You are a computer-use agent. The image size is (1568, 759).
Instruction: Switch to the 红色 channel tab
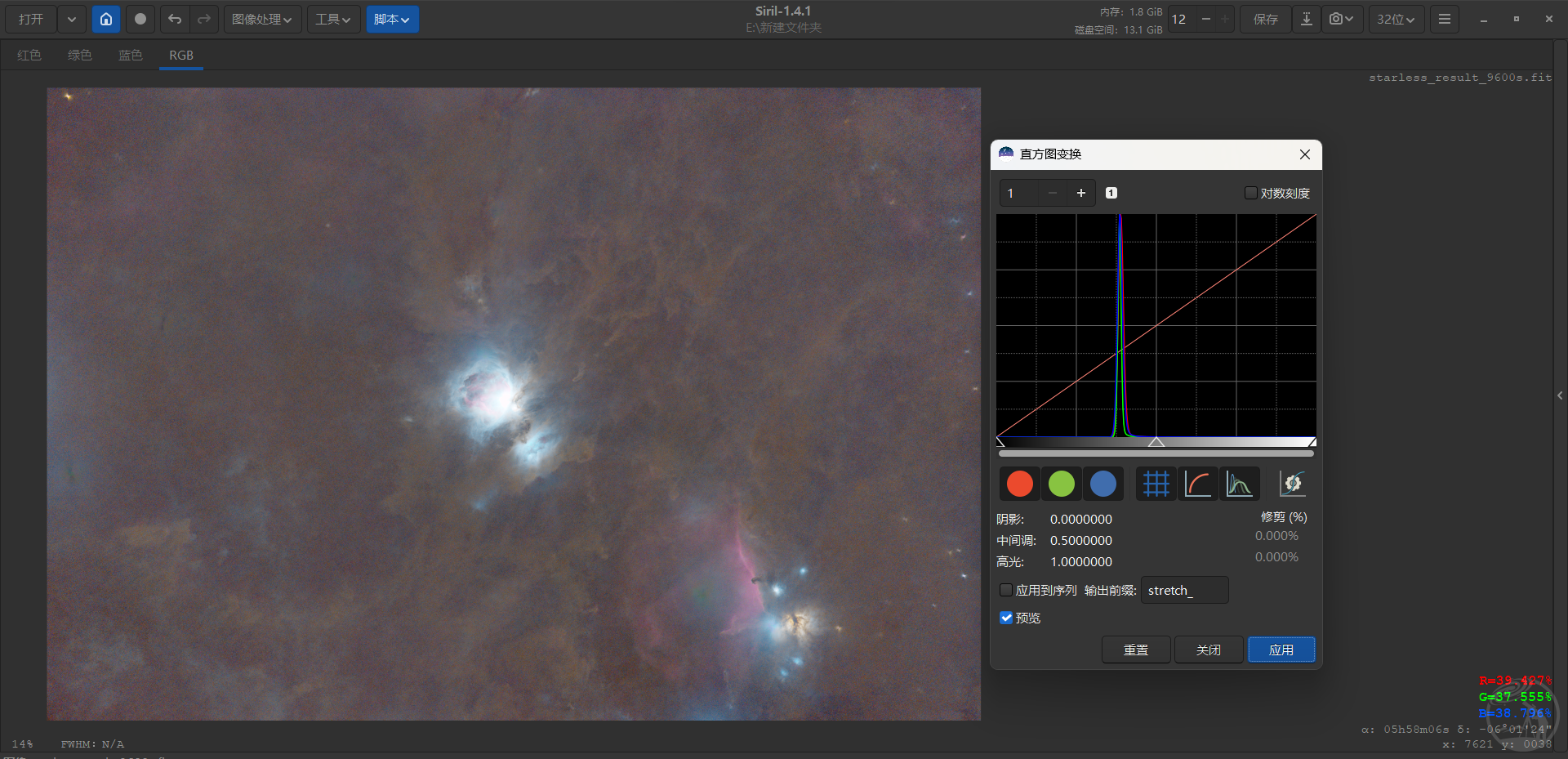pos(29,55)
